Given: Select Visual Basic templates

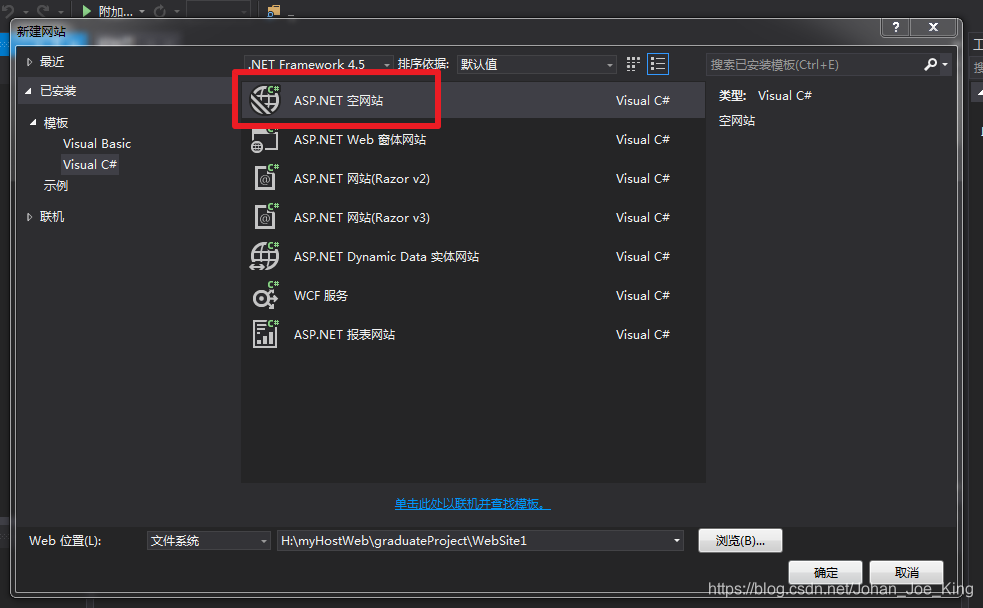Looking at the screenshot, I should 97,144.
